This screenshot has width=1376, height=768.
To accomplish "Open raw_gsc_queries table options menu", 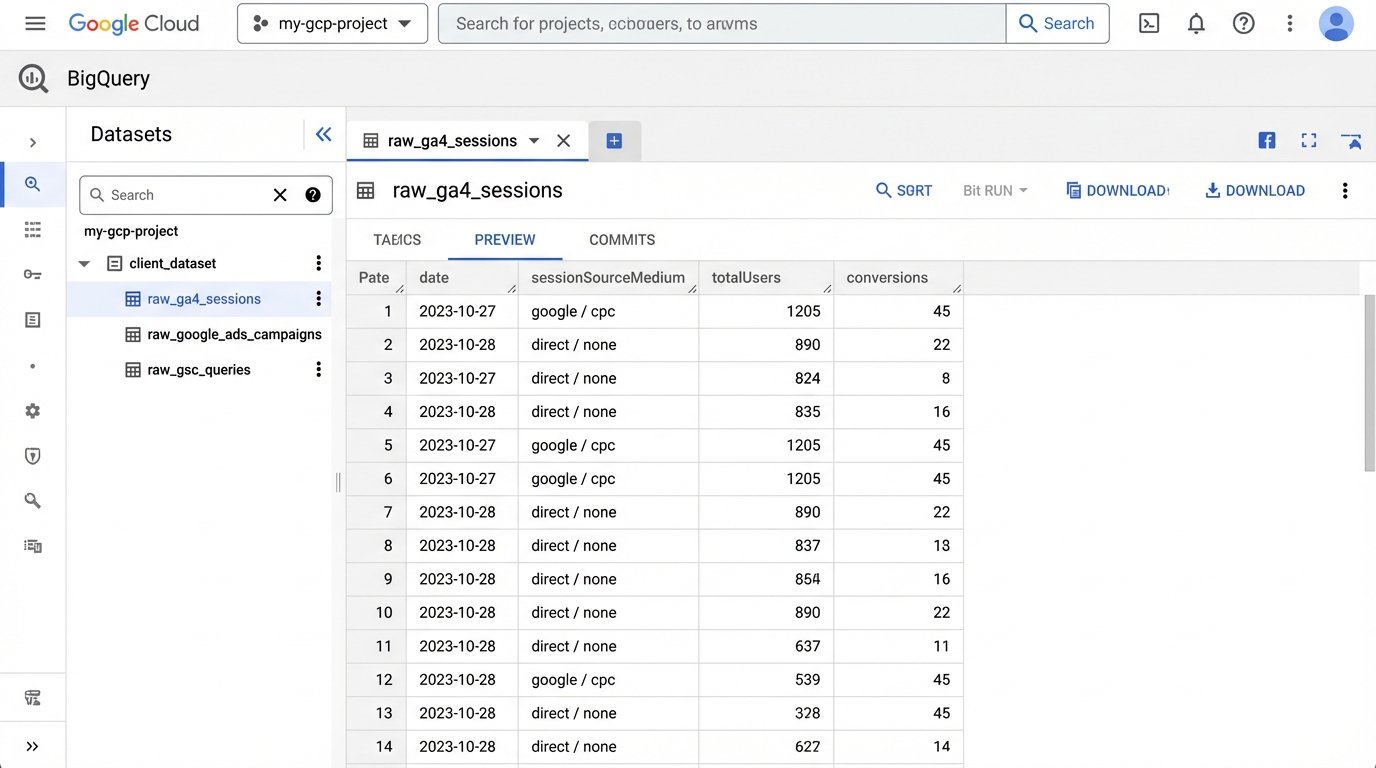I will tap(318, 369).
